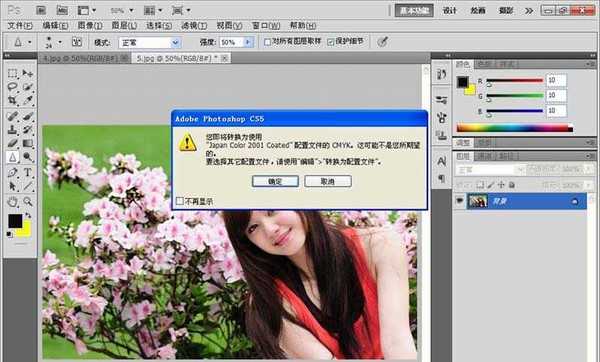Check the 不再显示 checkbox

click(179, 201)
